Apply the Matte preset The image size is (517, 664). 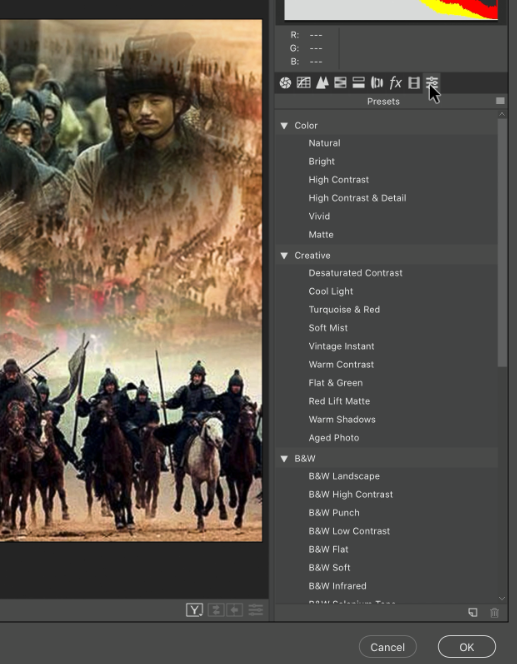(321, 234)
